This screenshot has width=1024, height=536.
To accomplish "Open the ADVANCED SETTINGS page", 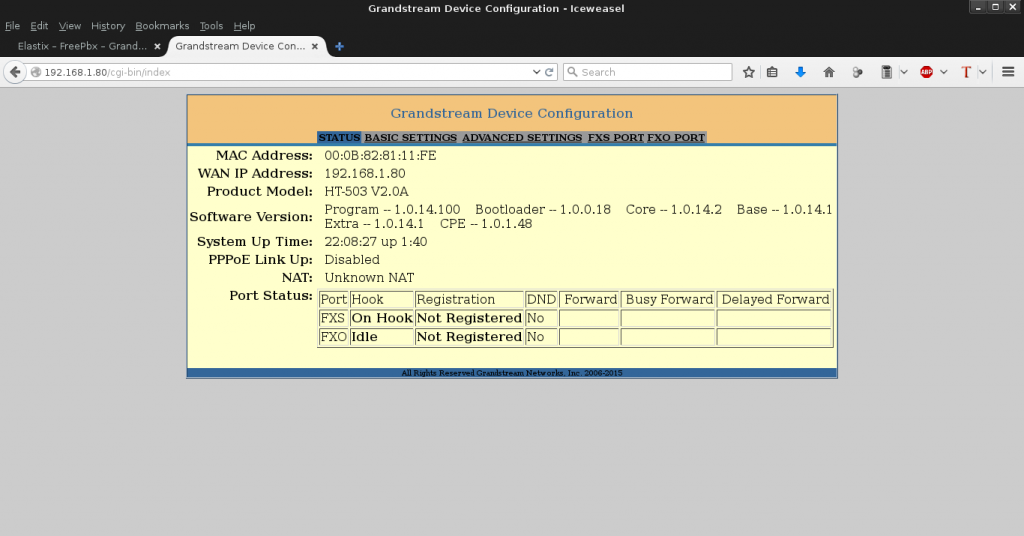I will click(521, 138).
